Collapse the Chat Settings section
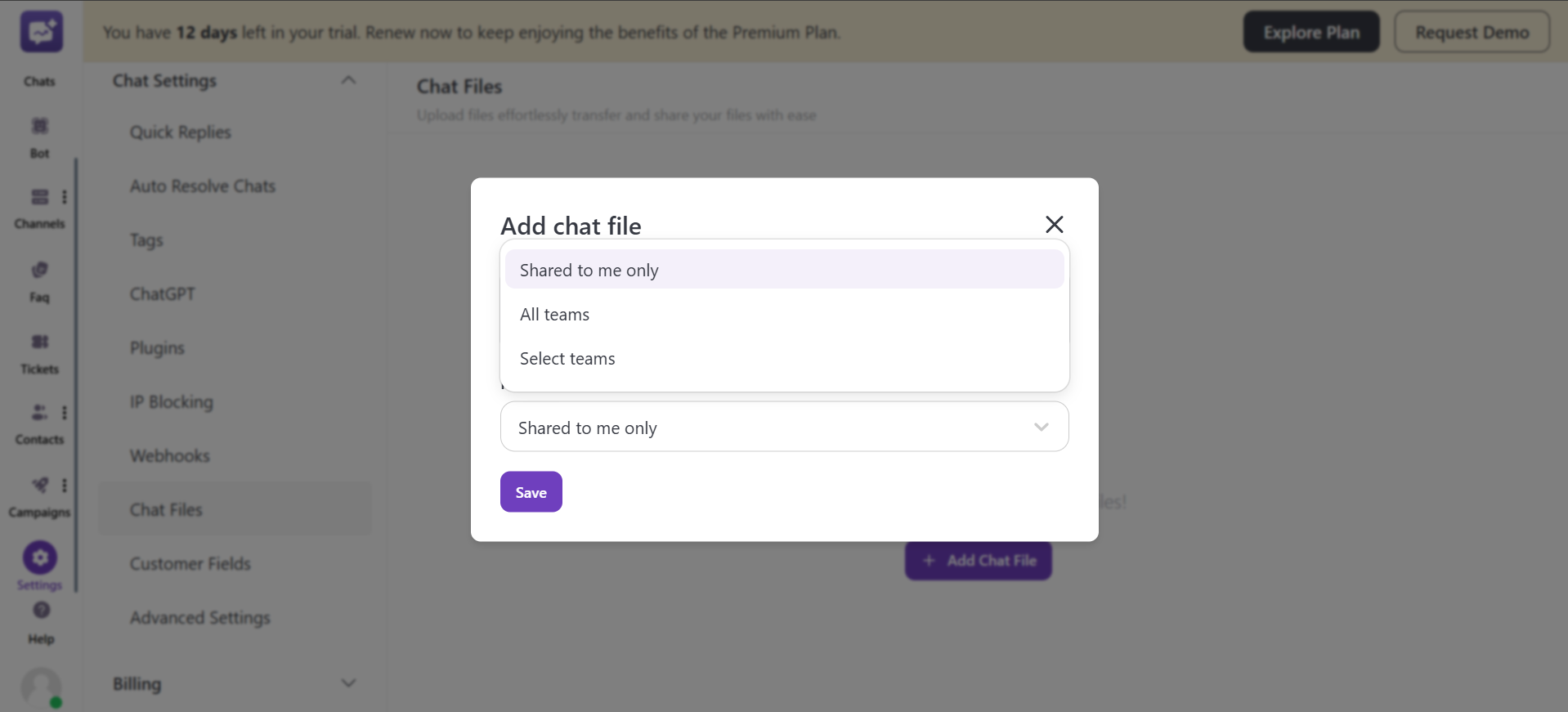Screen dimensions: 1568x712 (x=349, y=79)
